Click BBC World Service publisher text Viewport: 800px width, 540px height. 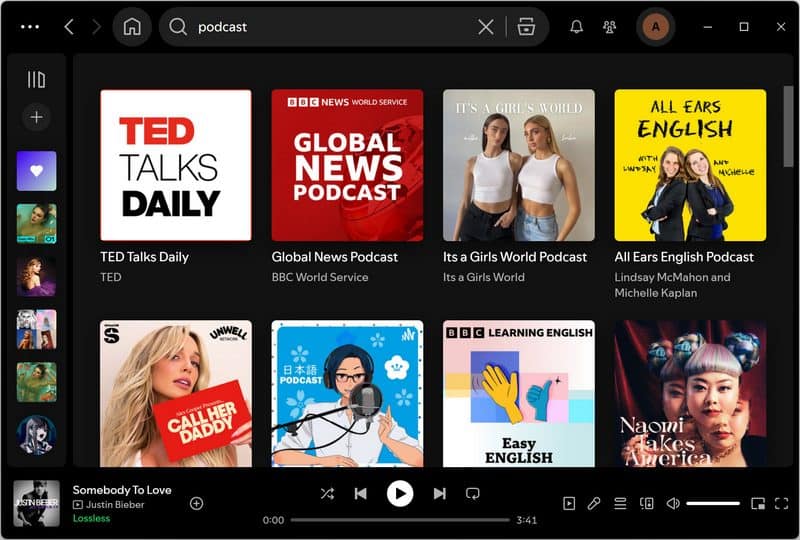(x=320, y=277)
